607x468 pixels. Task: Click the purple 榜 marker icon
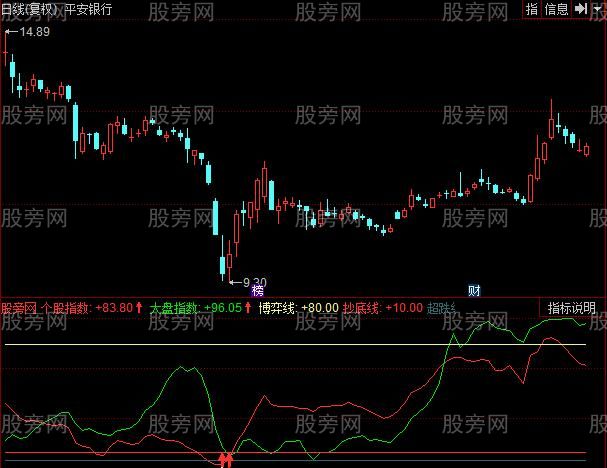click(x=258, y=291)
